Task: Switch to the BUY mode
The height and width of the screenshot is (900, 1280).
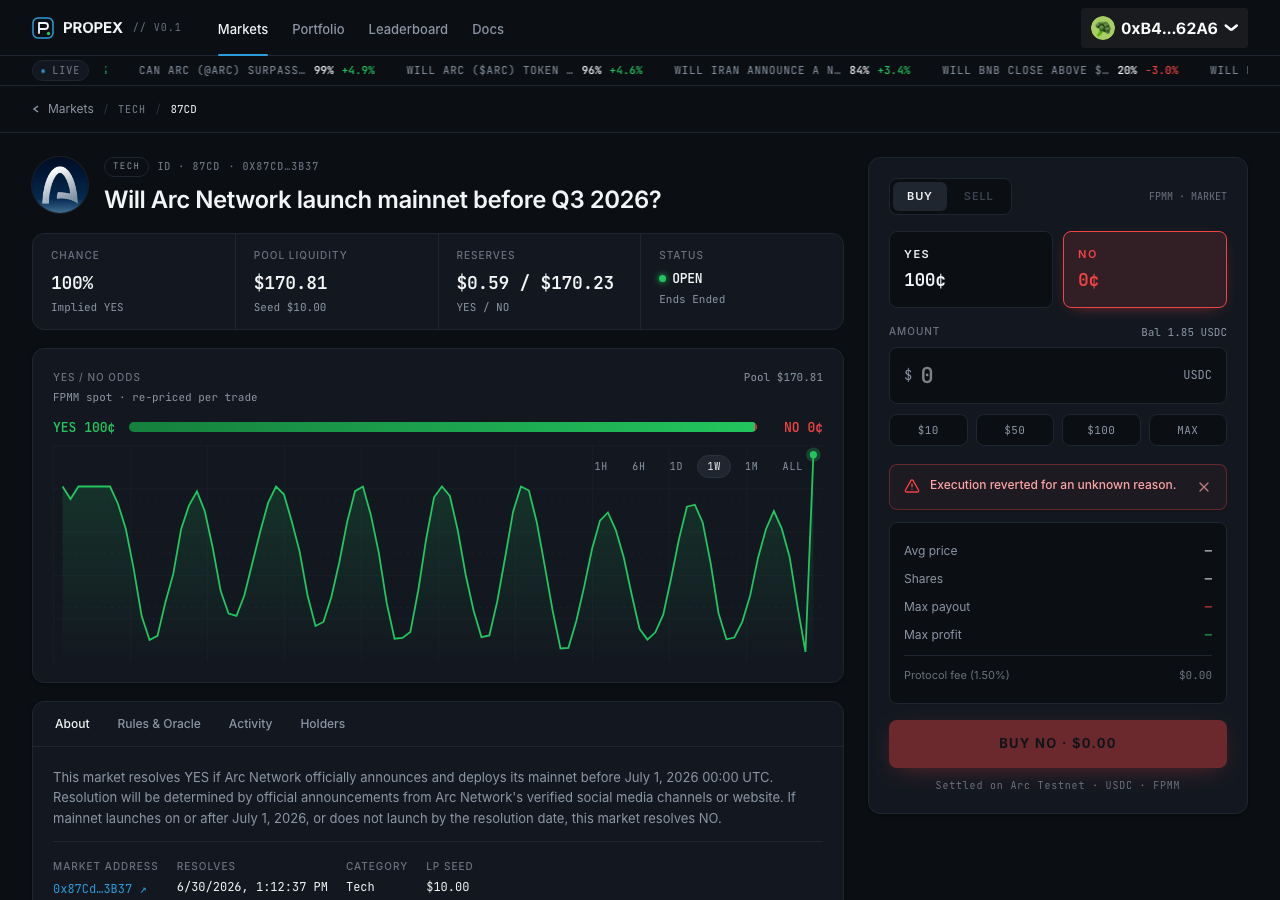Action: click(920, 196)
